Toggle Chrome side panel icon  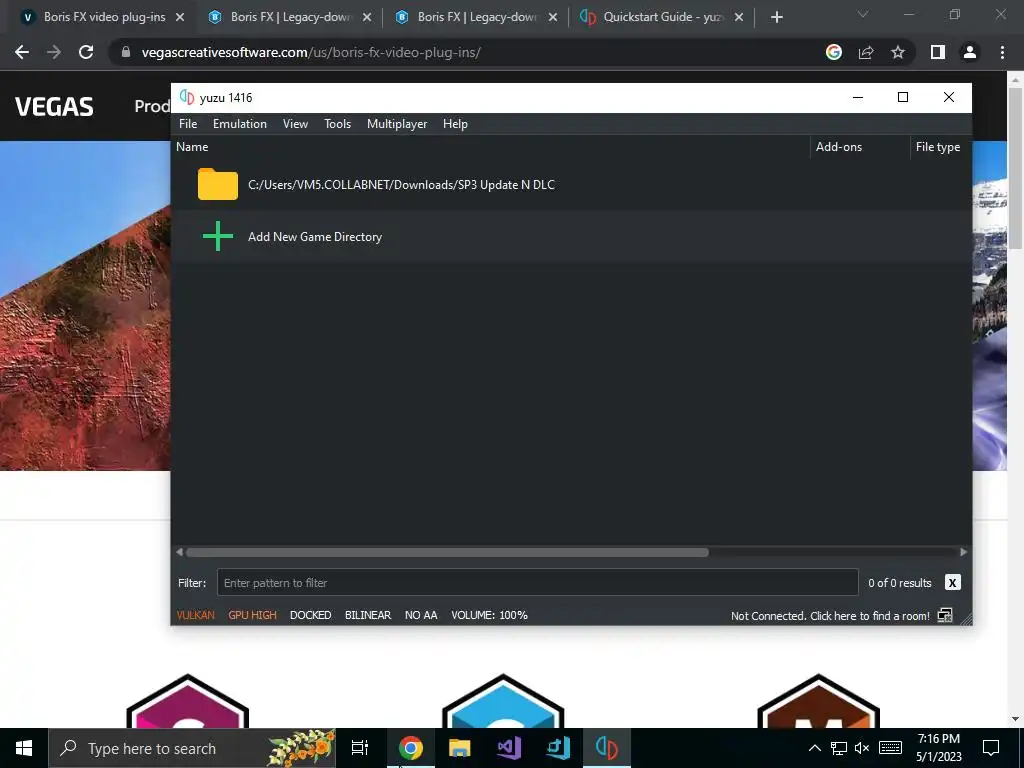click(x=938, y=52)
